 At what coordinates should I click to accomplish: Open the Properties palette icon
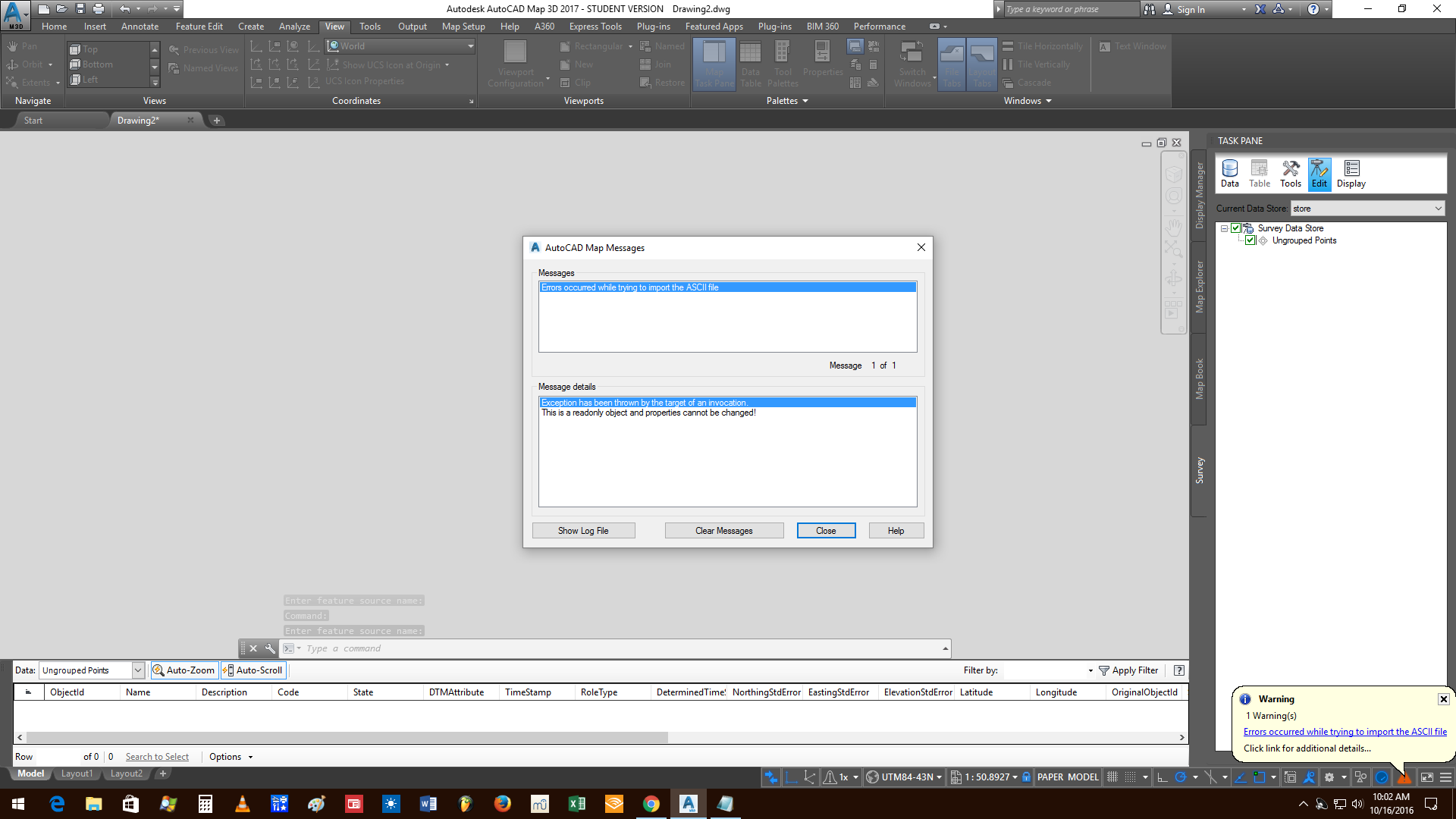click(x=823, y=61)
